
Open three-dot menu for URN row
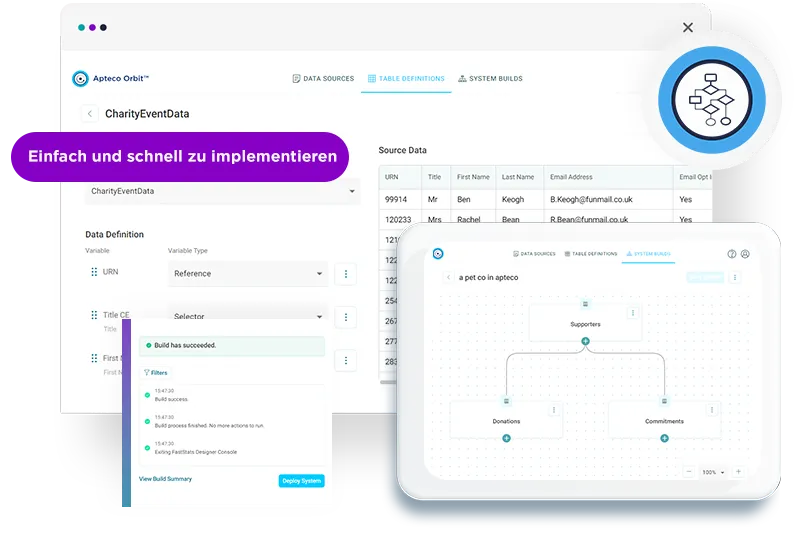pyautogui.click(x=346, y=274)
